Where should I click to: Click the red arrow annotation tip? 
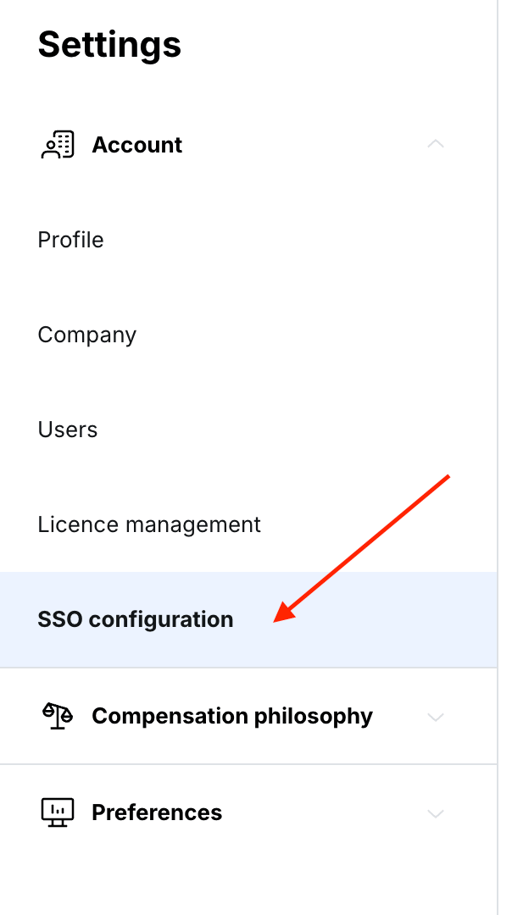(x=276, y=621)
